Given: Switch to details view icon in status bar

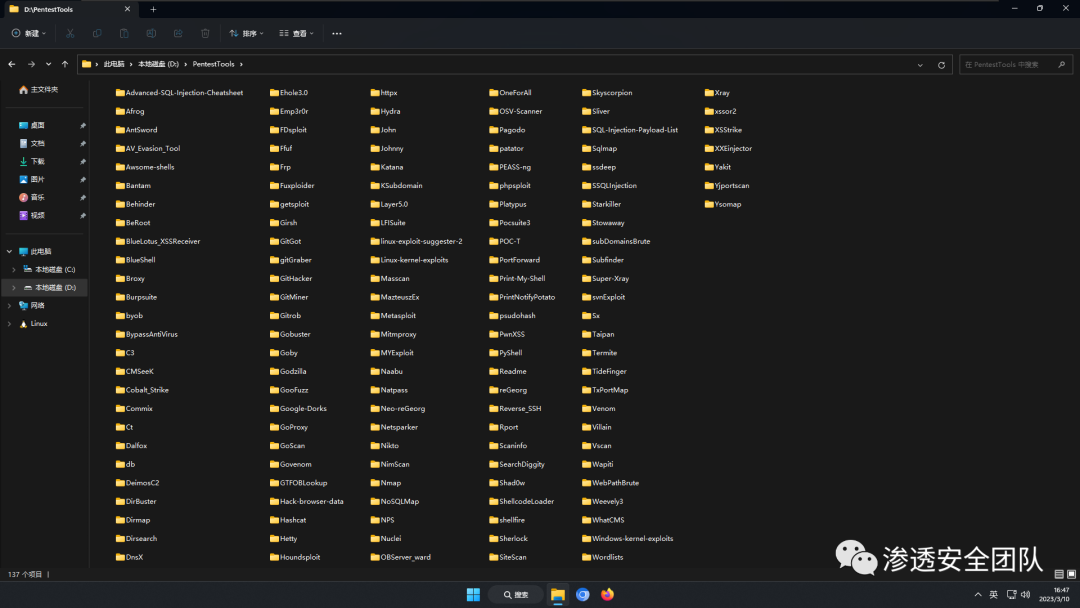Looking at the screenshot, I should click(x=1059, y=574).
